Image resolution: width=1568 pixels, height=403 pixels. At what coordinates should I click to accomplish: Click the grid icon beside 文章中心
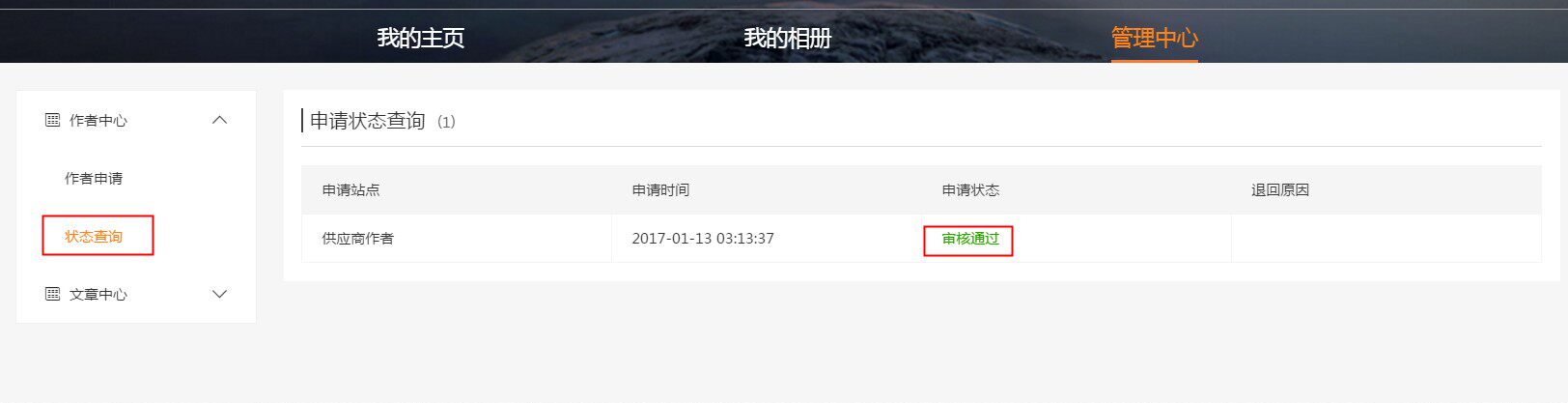(x=53, y=294)
